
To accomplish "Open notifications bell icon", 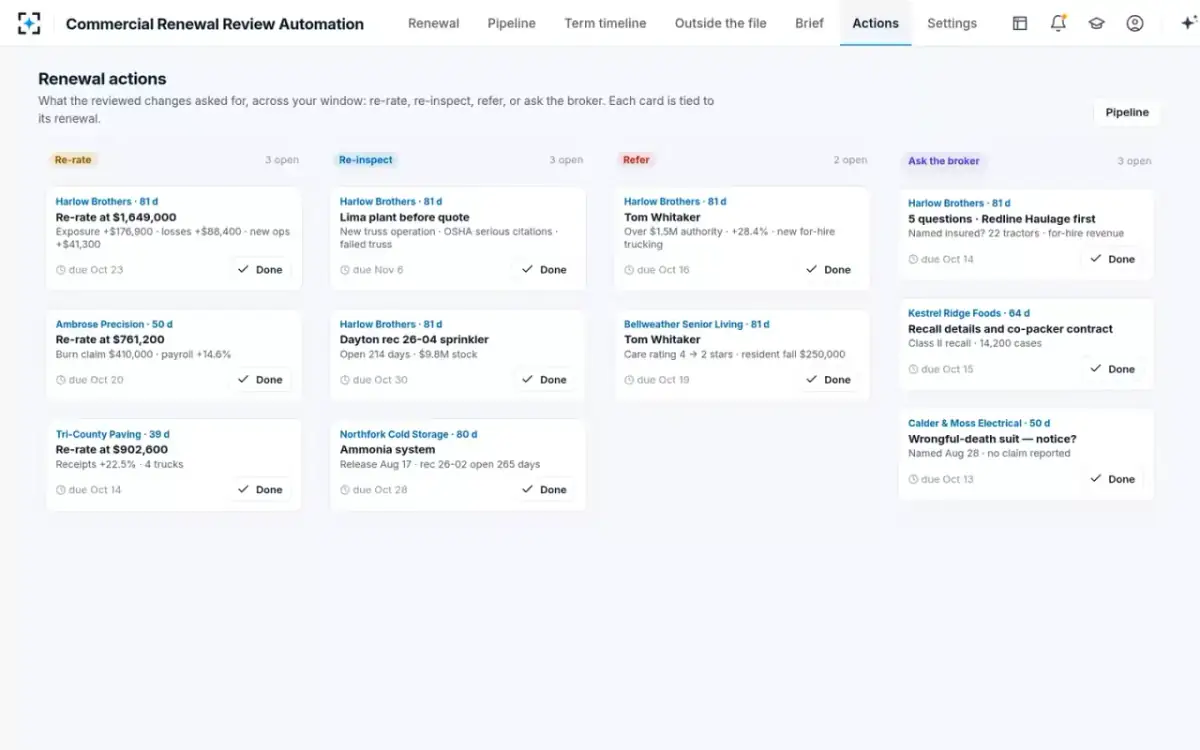I will click(1058, 23).
